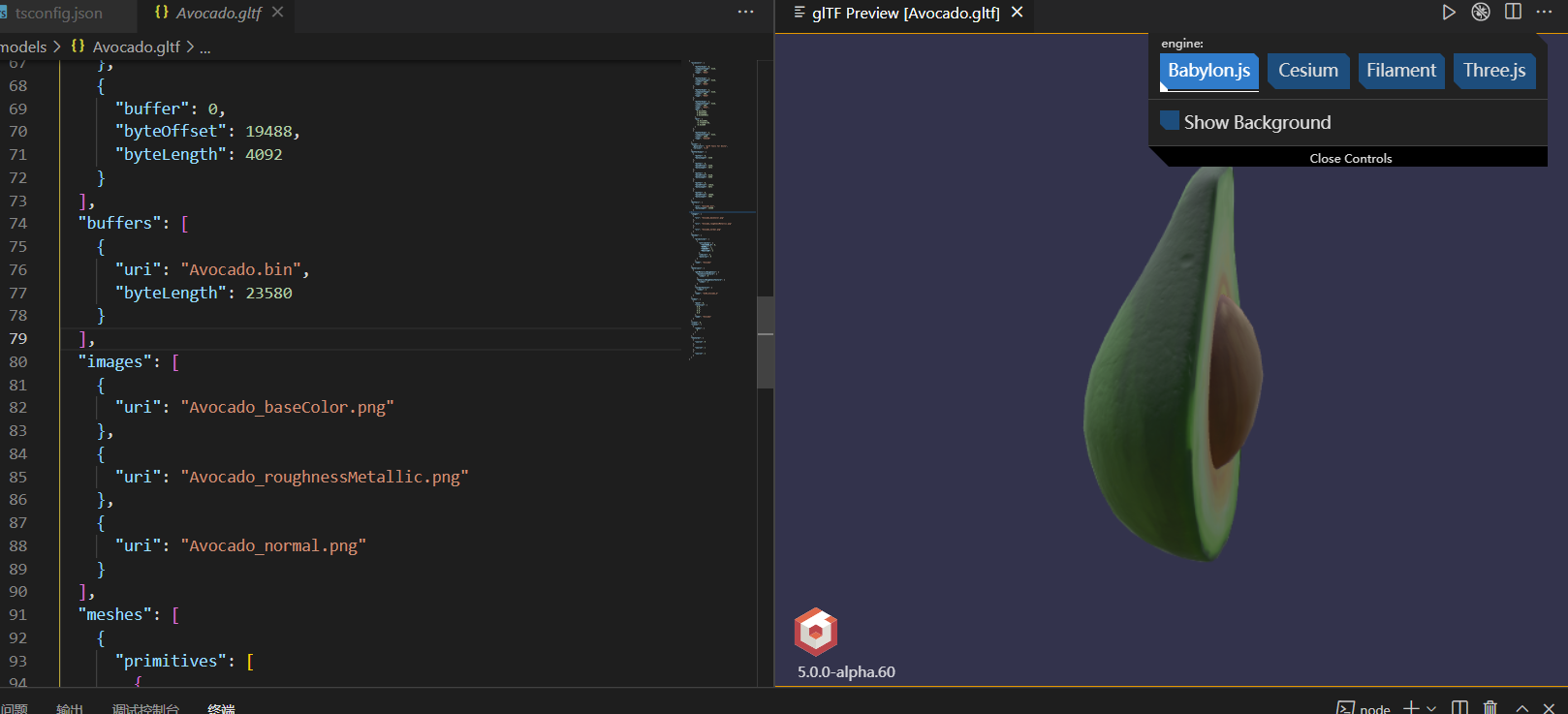Click "Avocado_normal.png" string
Image resolution: width=1568 pixels, height=714 pixels.
[273, 545]
